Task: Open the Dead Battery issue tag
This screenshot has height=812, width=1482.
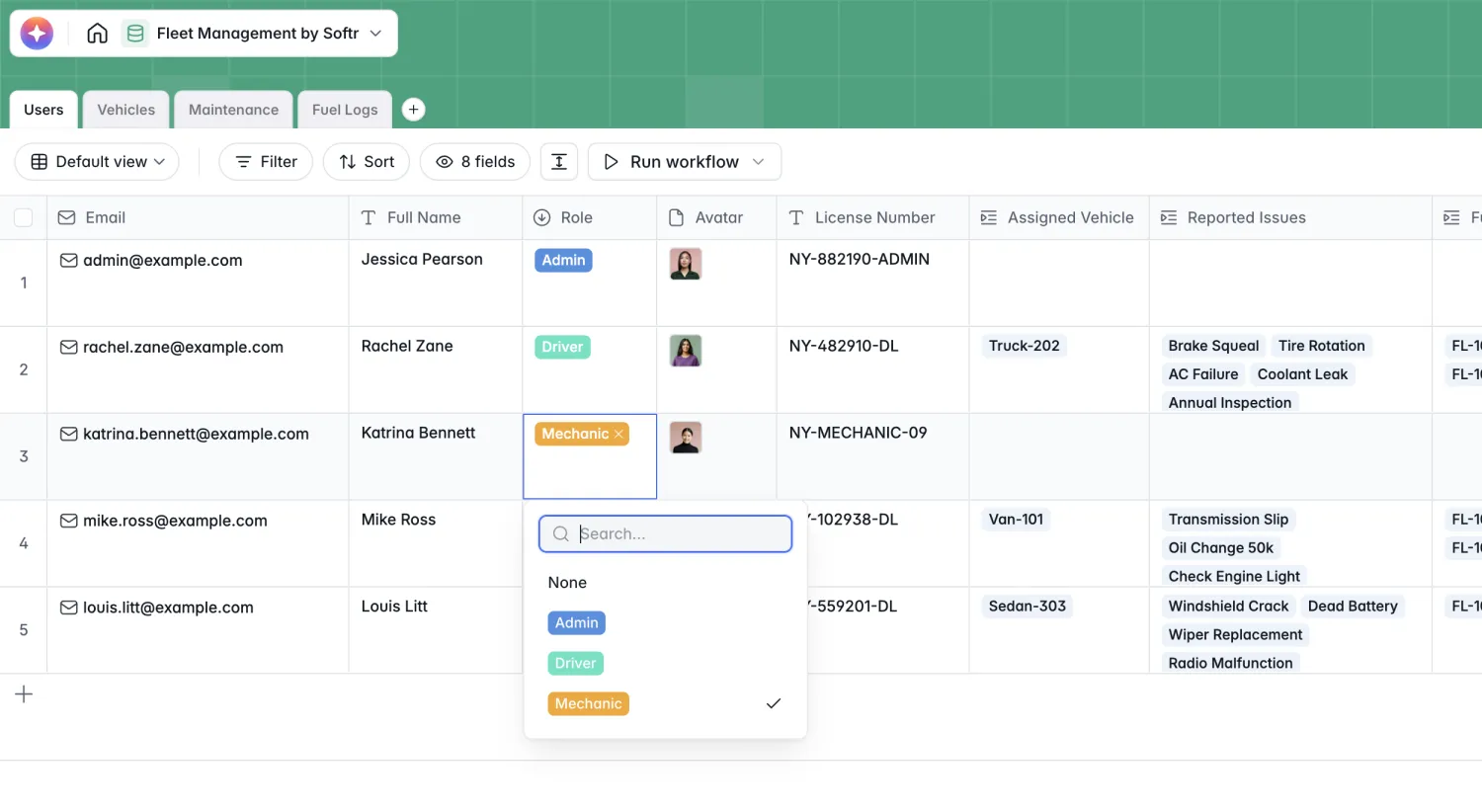Action: (1353, 607)
